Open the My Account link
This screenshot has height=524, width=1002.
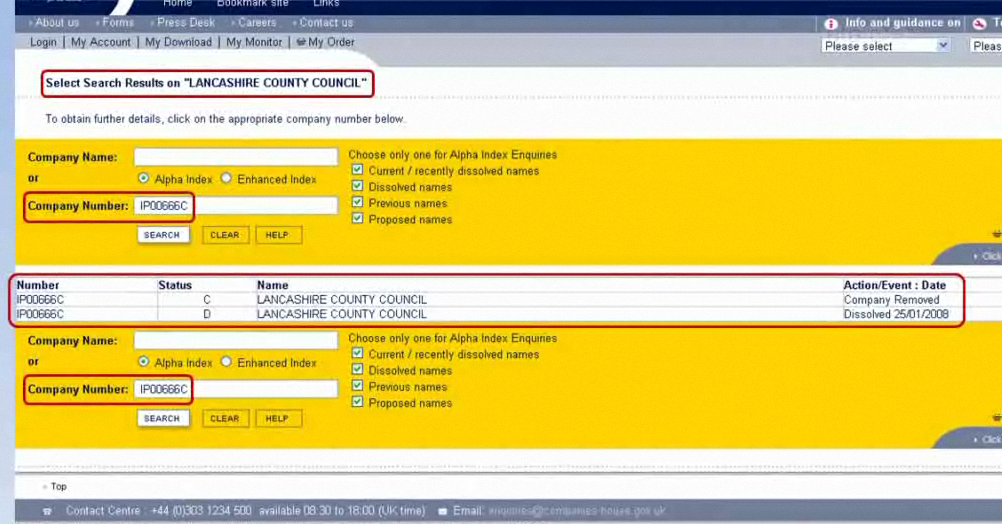101,42
